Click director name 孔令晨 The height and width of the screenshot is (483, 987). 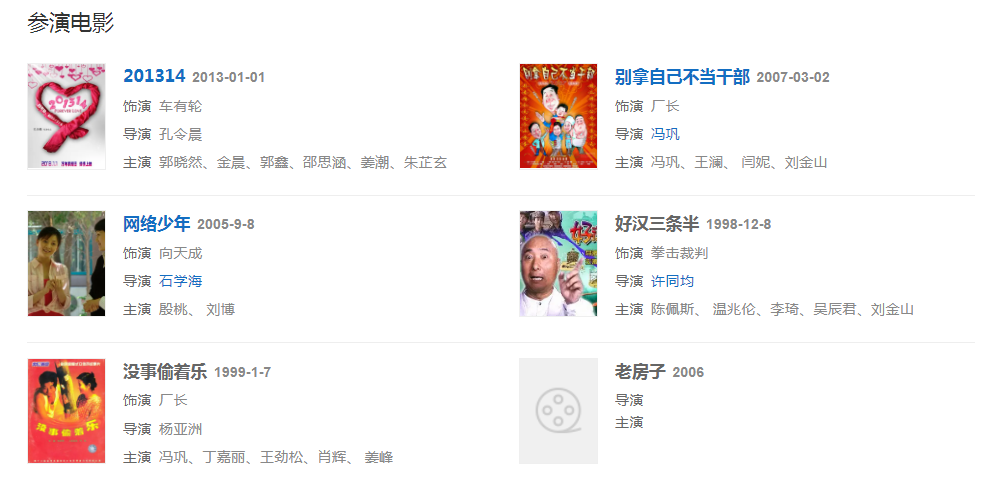[x=181, y=134]
